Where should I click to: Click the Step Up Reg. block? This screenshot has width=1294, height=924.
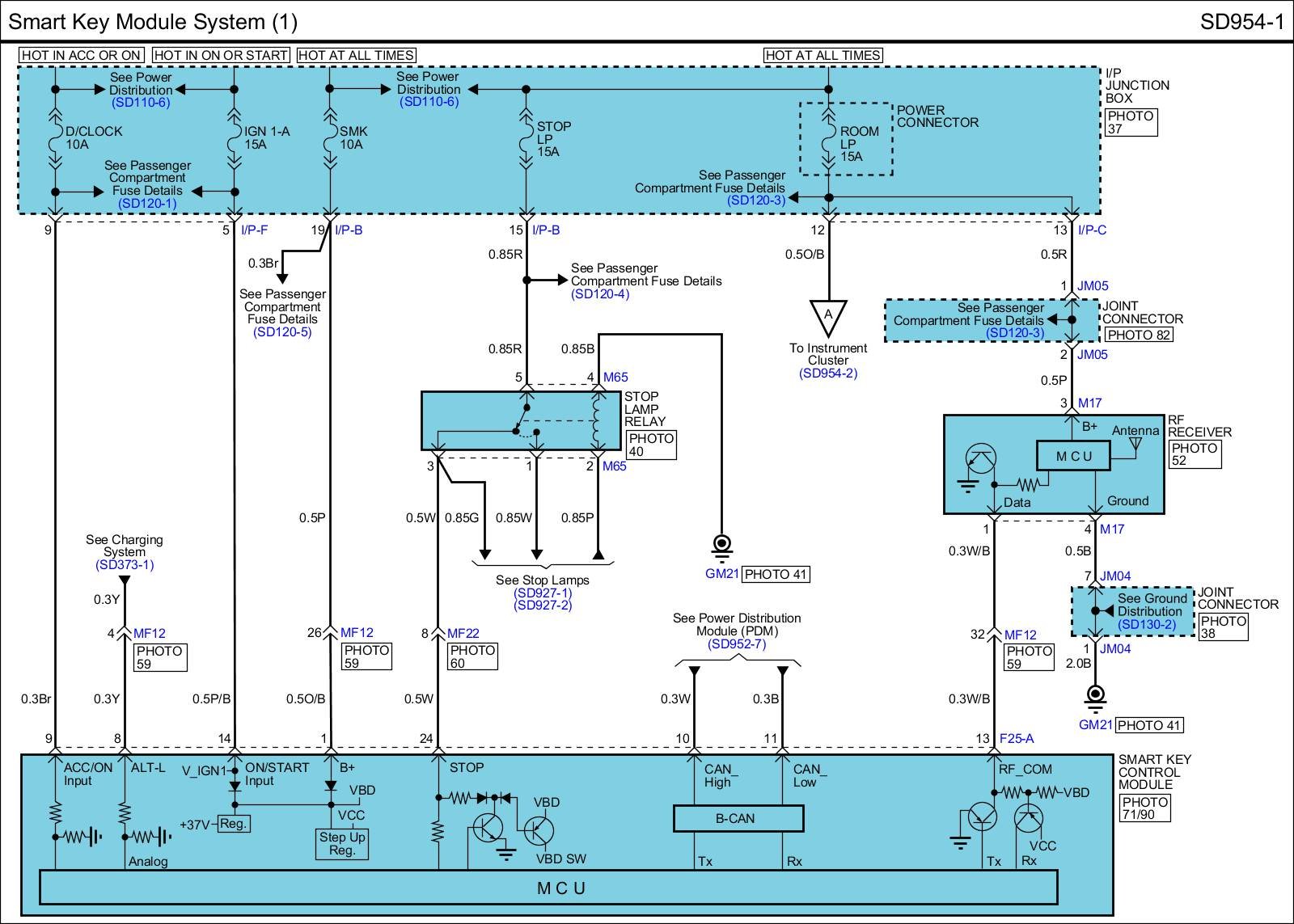(342, 843)
